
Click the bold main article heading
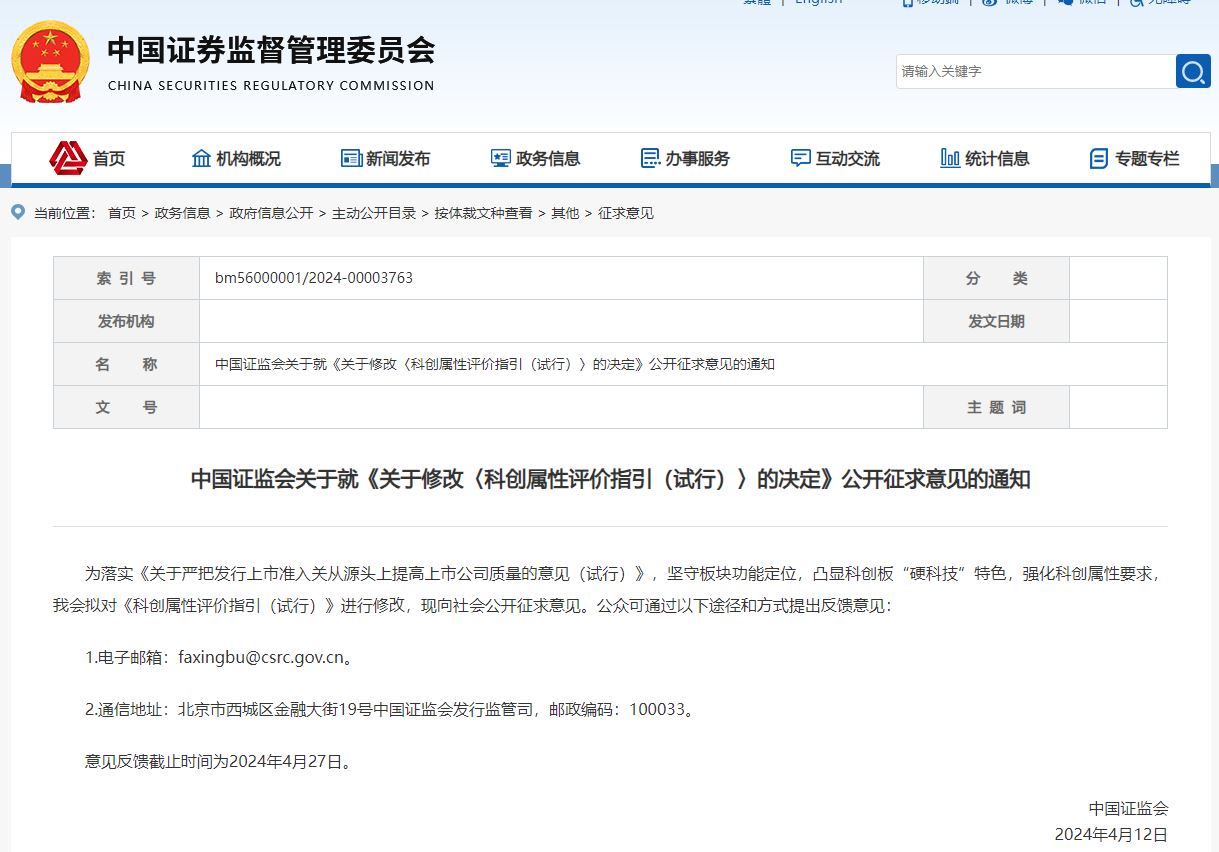(610, 479)
